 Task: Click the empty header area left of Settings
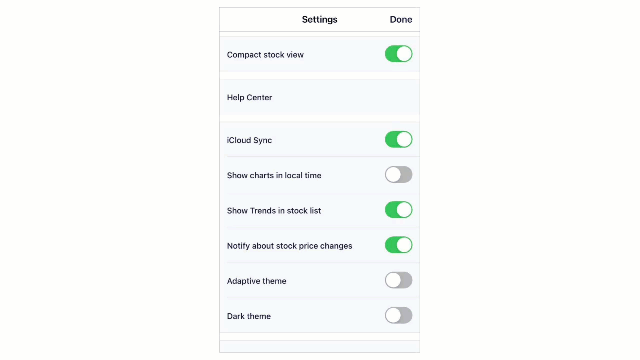260,20
